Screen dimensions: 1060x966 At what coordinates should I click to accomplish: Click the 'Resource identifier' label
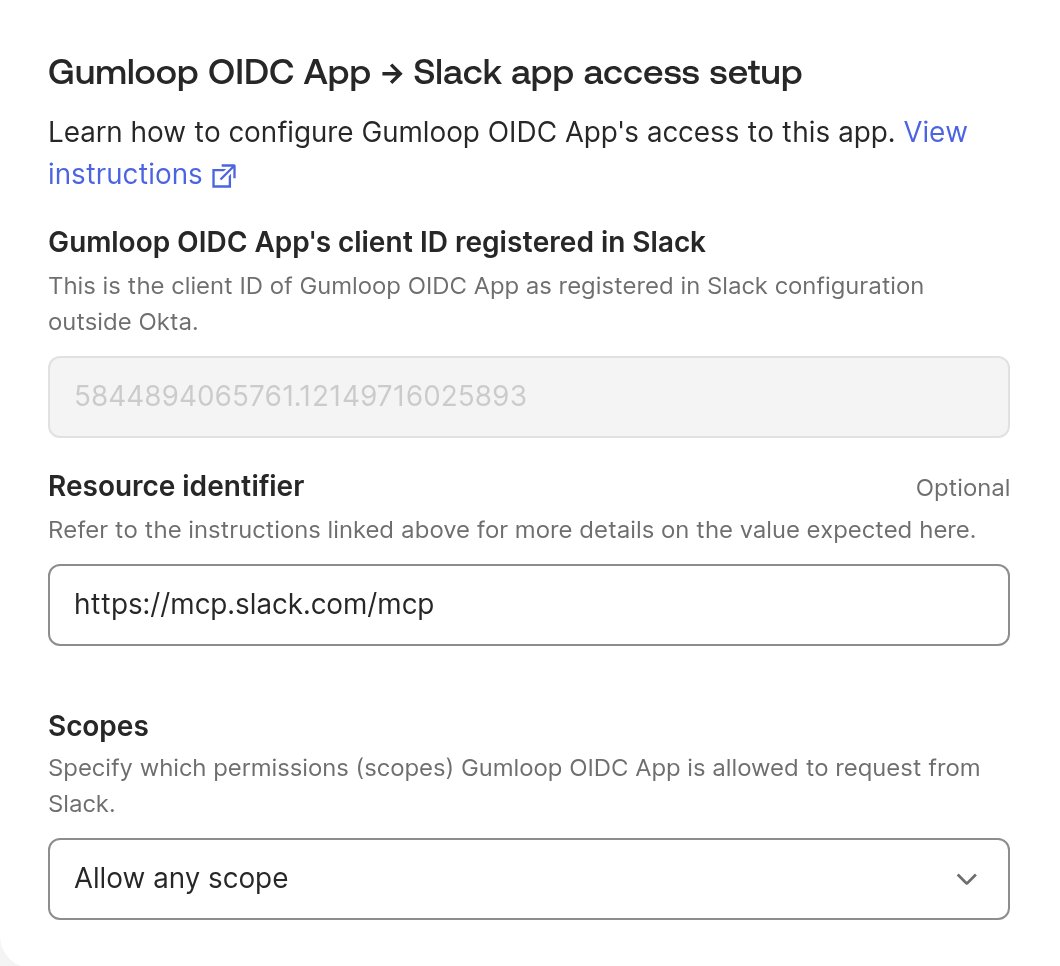tap(176, 486)
